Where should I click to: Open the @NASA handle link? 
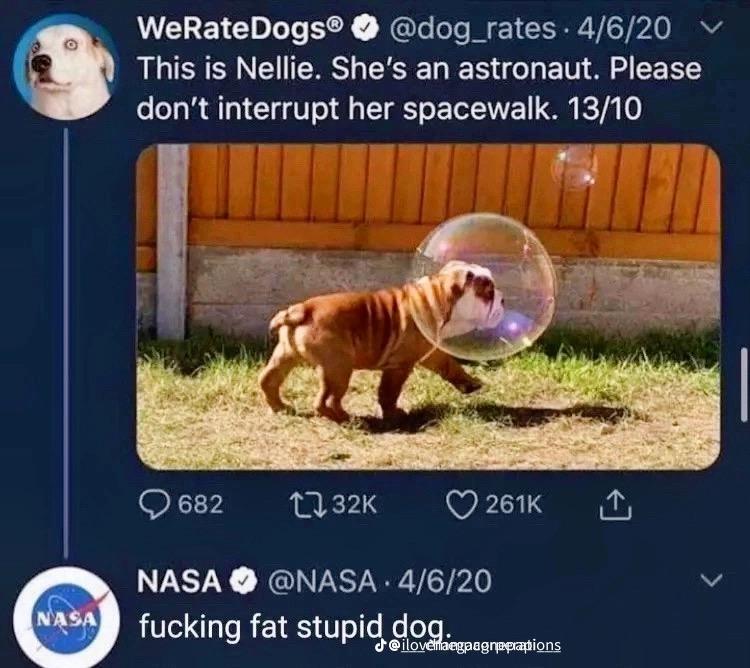point(322,581)
